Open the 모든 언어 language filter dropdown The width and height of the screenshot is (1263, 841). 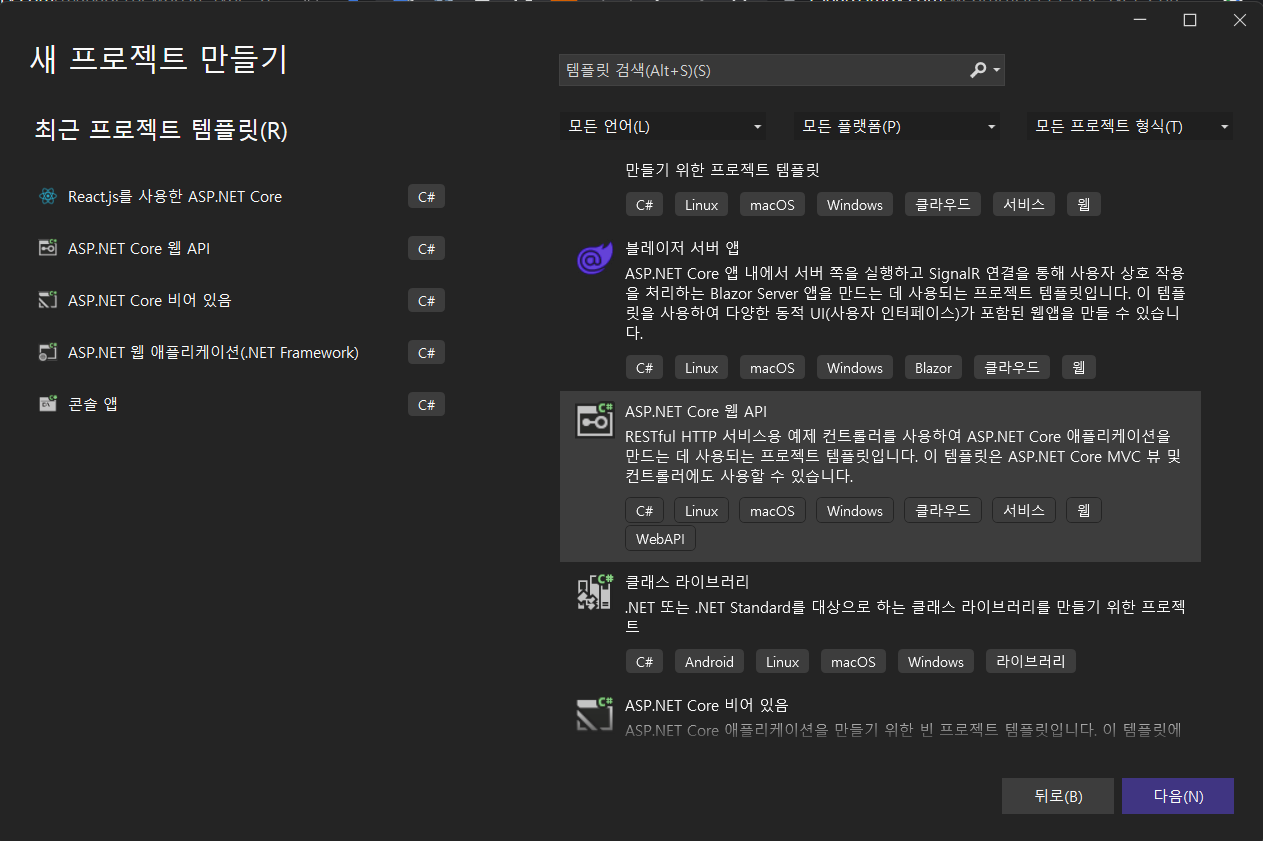pos(663,127)
